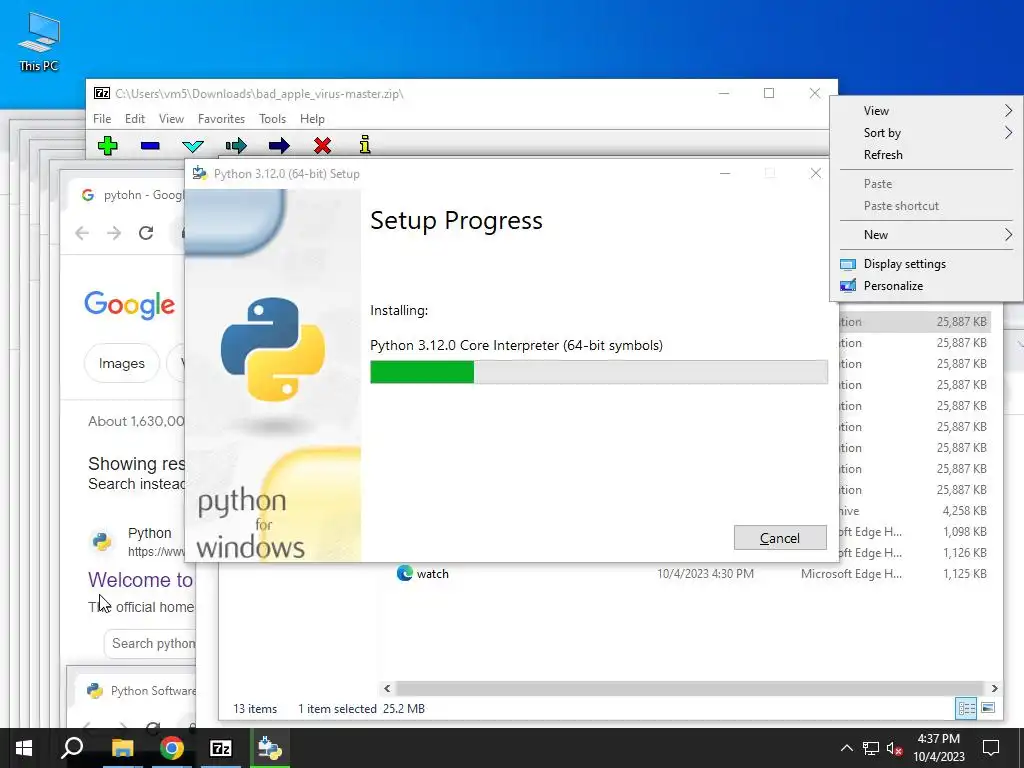Click the network tray icon

[871, 748]
